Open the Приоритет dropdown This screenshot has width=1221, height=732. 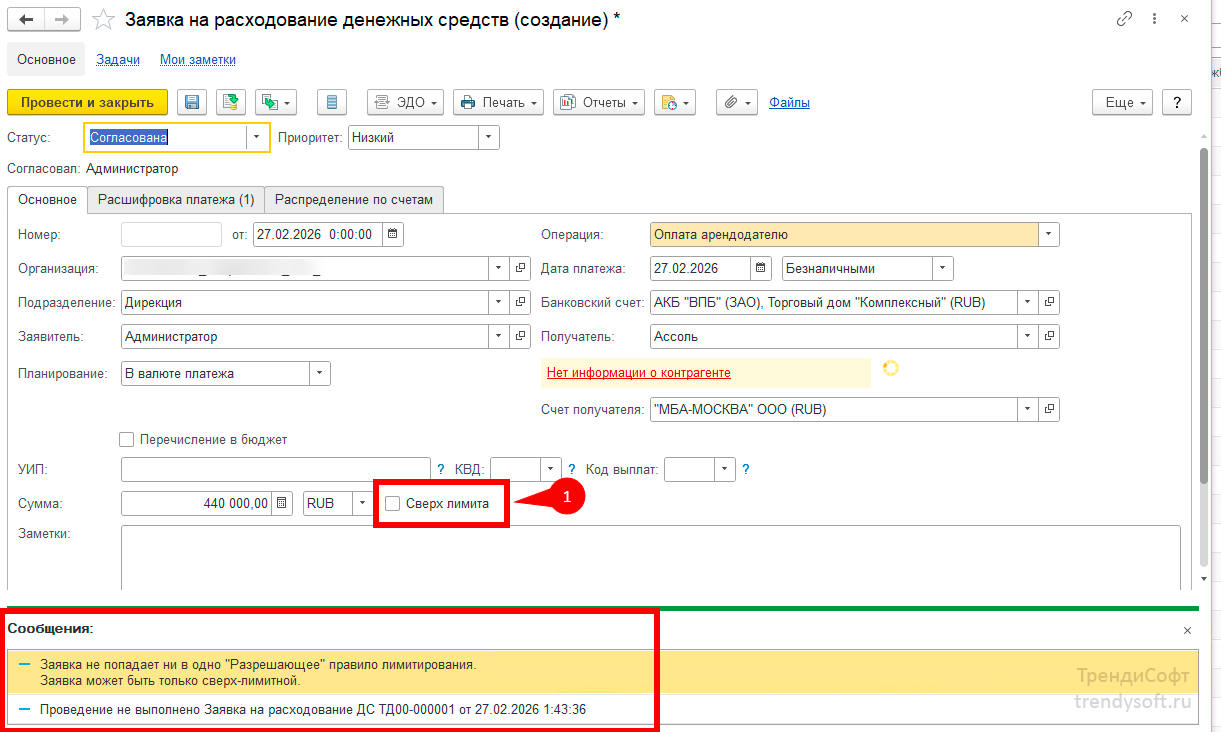coord(488,138)
